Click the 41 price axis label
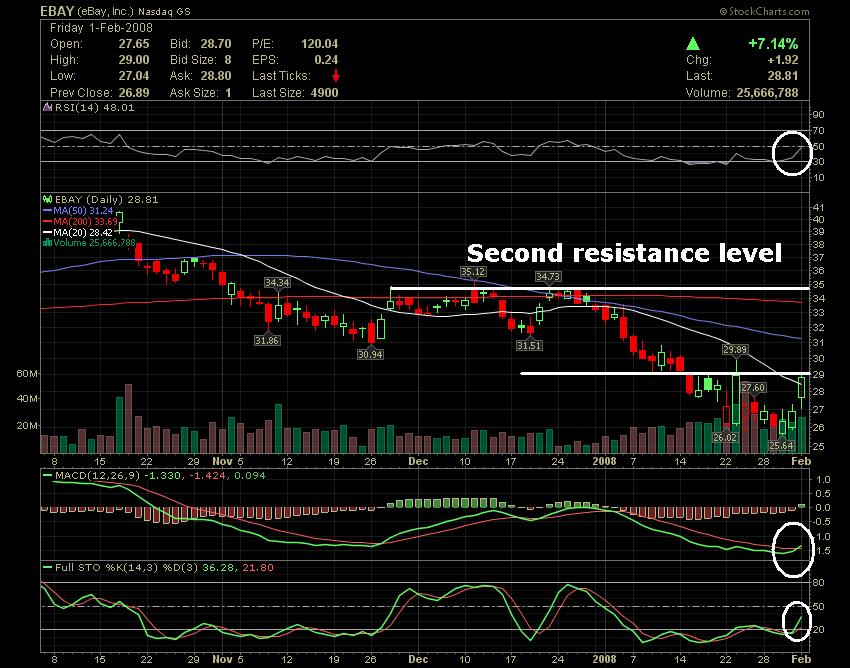The image size is (850, 668). (x=819, y=208)
